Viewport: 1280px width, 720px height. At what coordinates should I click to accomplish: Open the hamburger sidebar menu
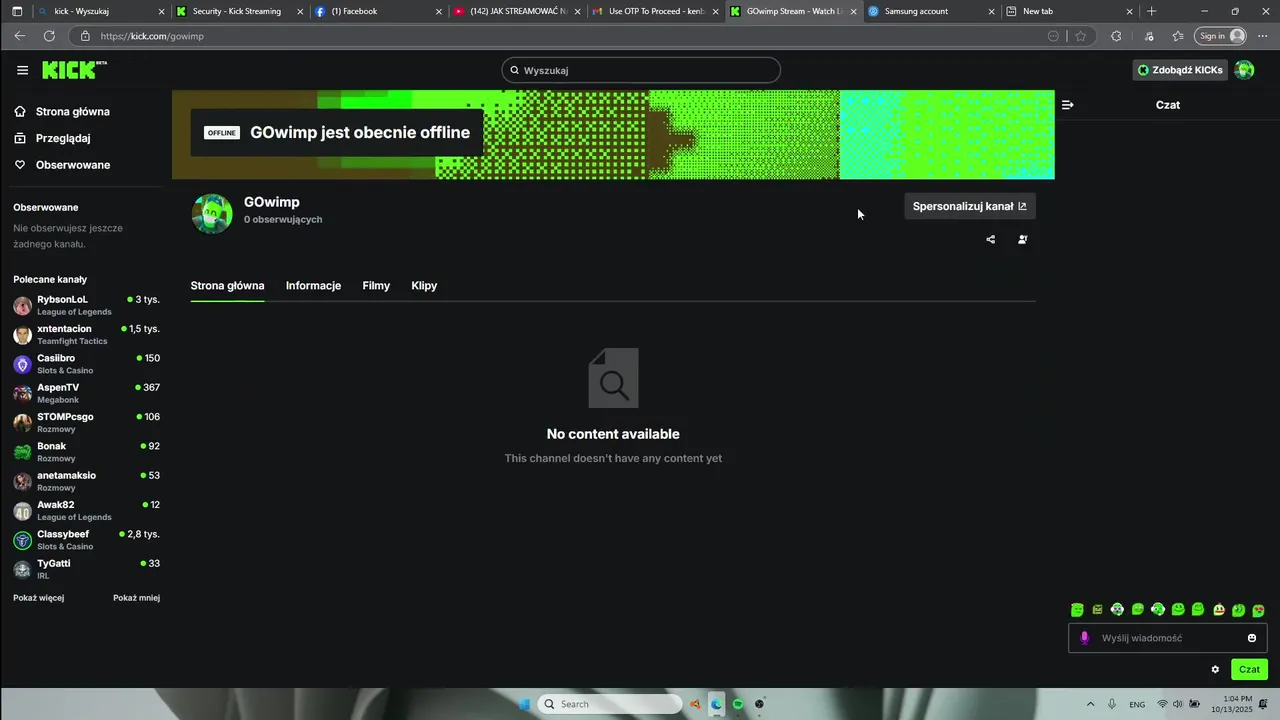pos(22,70)
